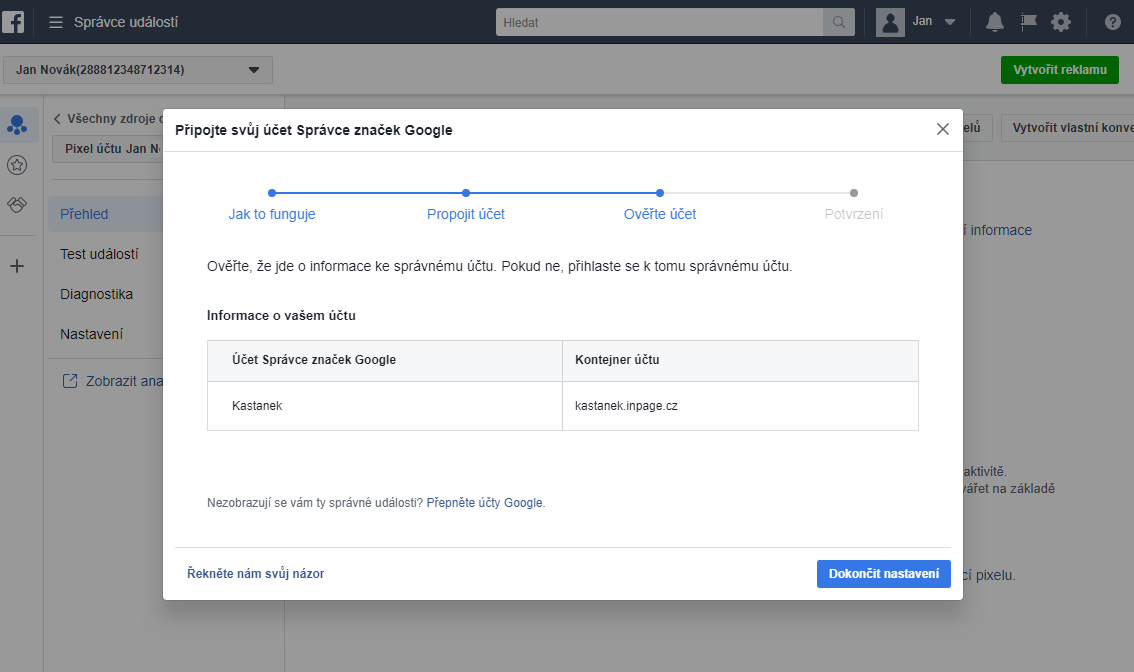
Task: Click the Propojit účet step in progress bar
Action: pos(466,214)
